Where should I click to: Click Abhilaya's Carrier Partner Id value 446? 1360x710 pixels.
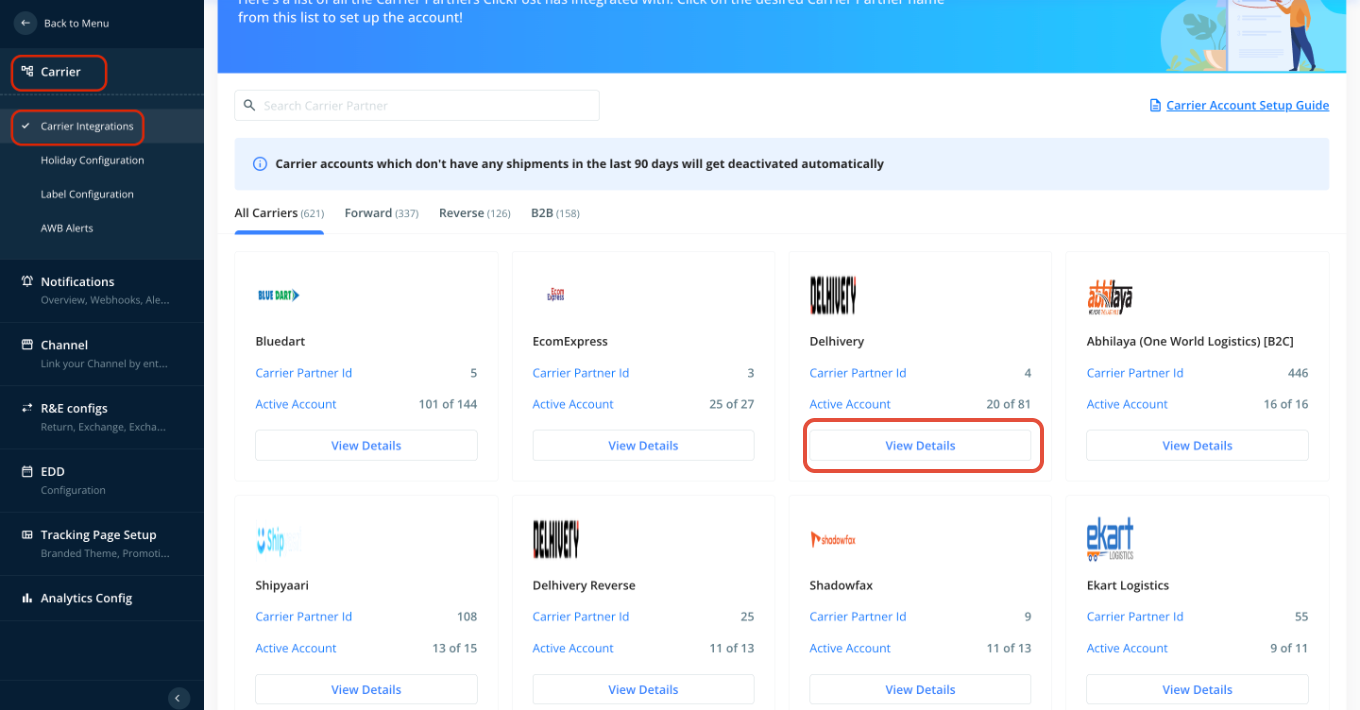pos(1298,373)
